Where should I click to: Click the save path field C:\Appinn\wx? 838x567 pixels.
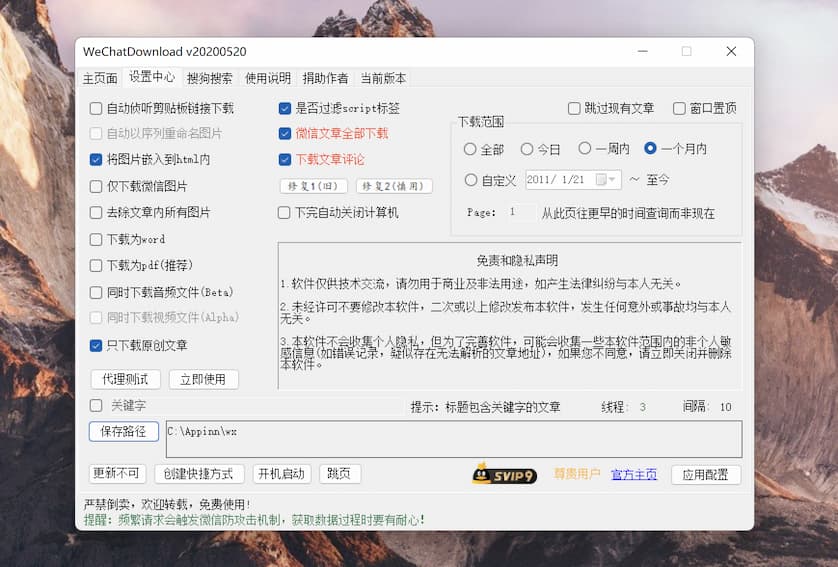[x=454, y=439]
